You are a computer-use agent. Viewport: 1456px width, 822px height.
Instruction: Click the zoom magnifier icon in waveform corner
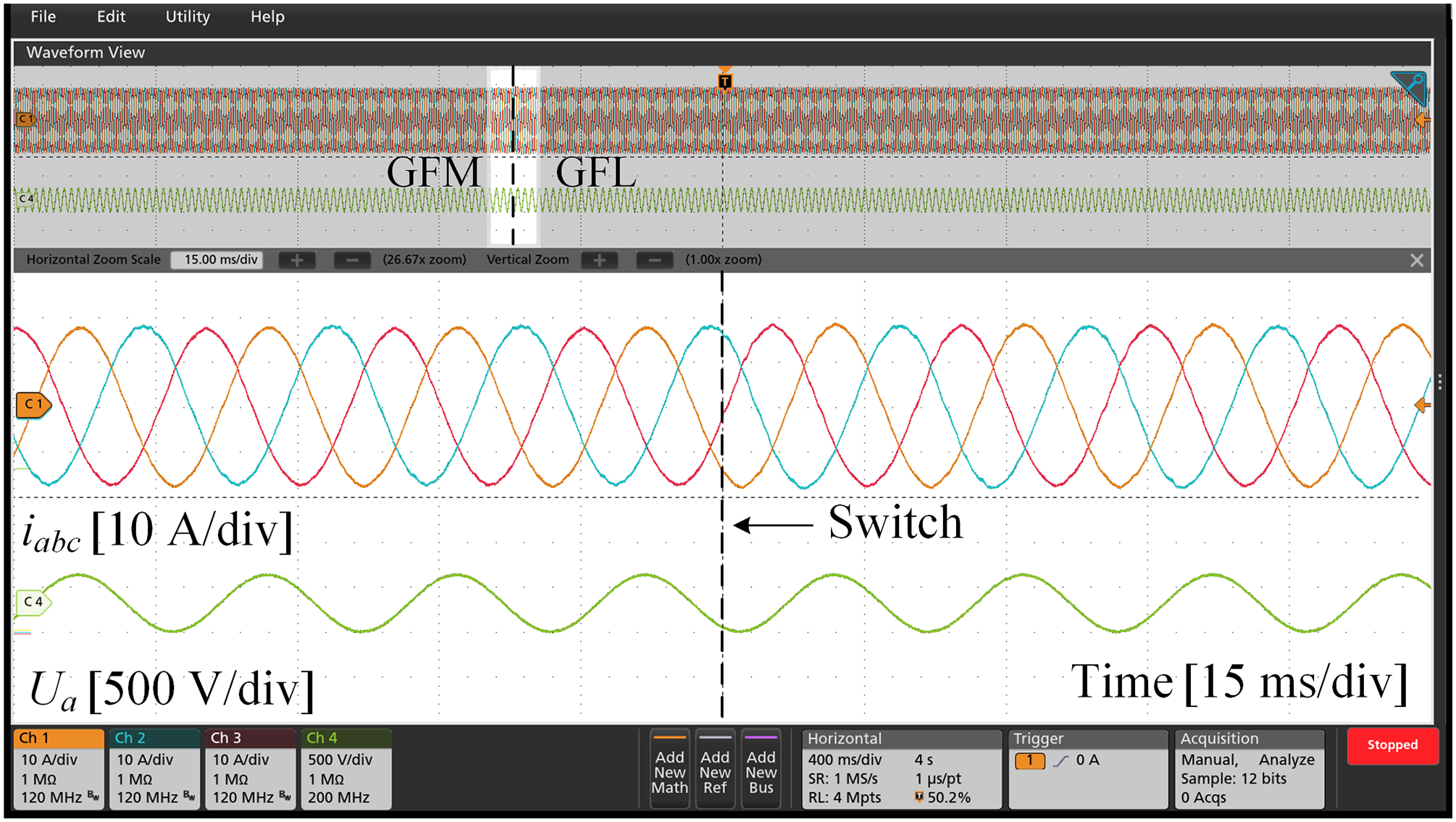pos(1410,88)
